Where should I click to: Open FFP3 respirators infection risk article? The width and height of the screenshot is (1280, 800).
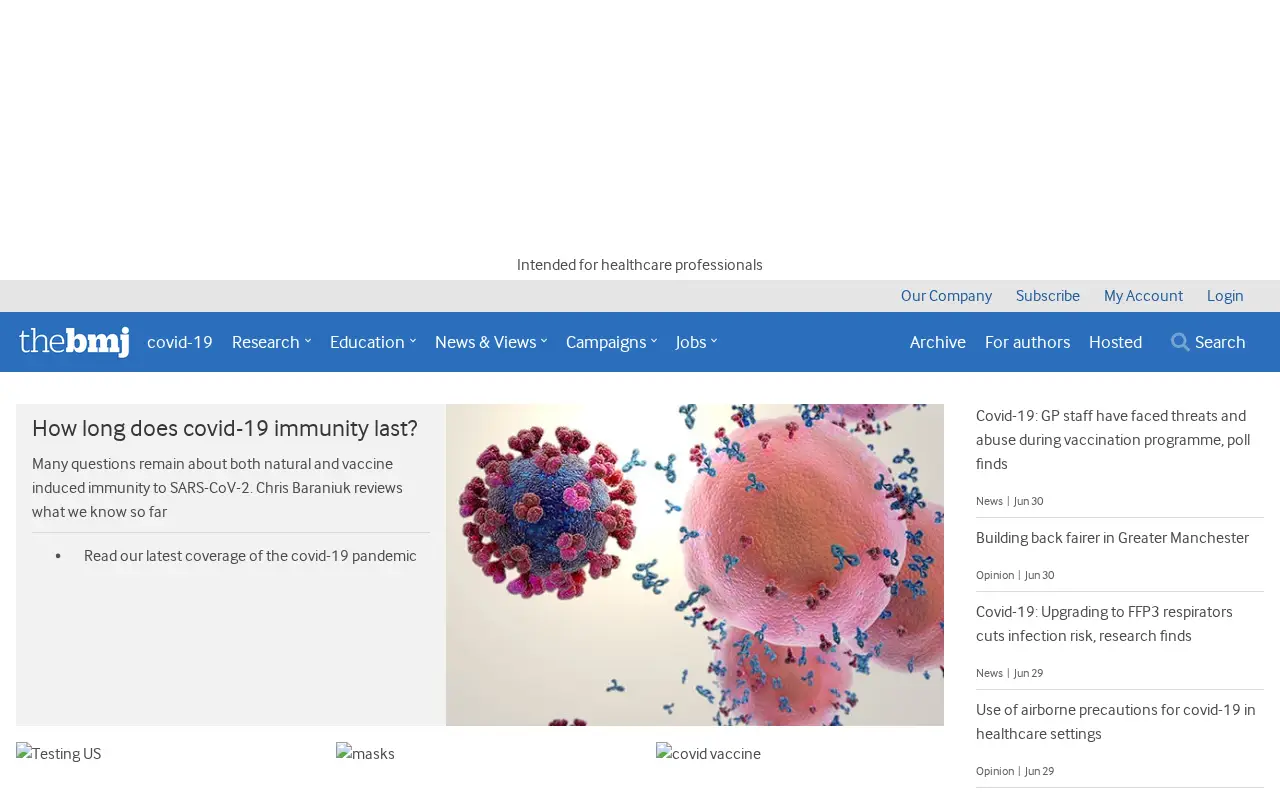1104,624
